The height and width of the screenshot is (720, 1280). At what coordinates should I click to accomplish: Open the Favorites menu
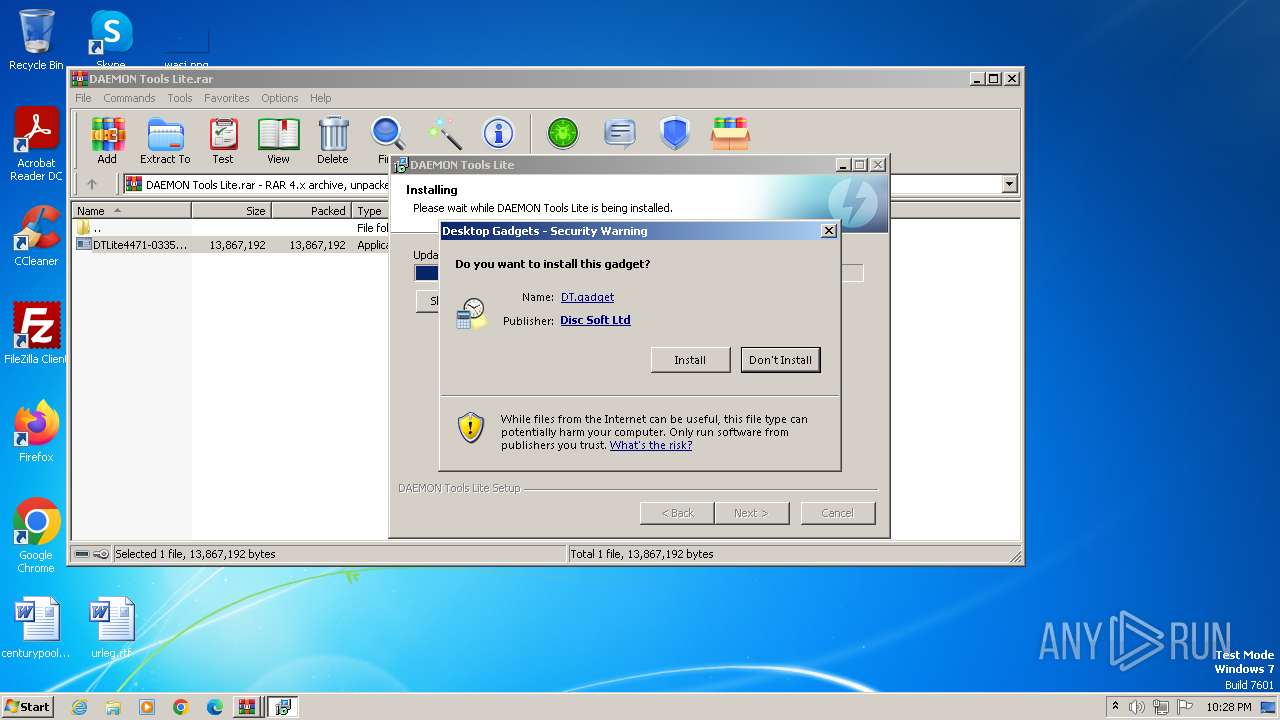[x=227, y=98]
